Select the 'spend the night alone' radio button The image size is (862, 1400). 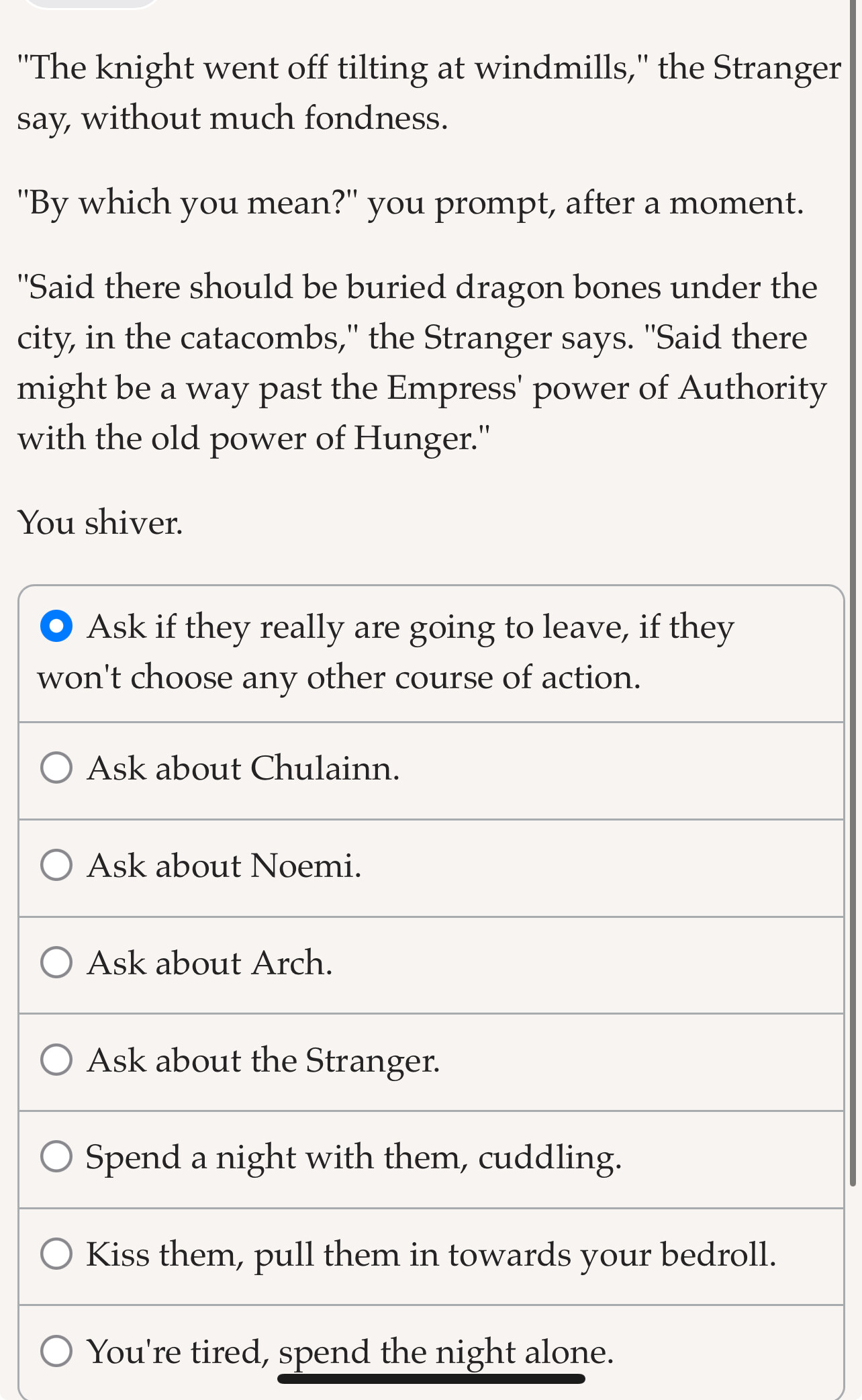[x=56, y=1351]
